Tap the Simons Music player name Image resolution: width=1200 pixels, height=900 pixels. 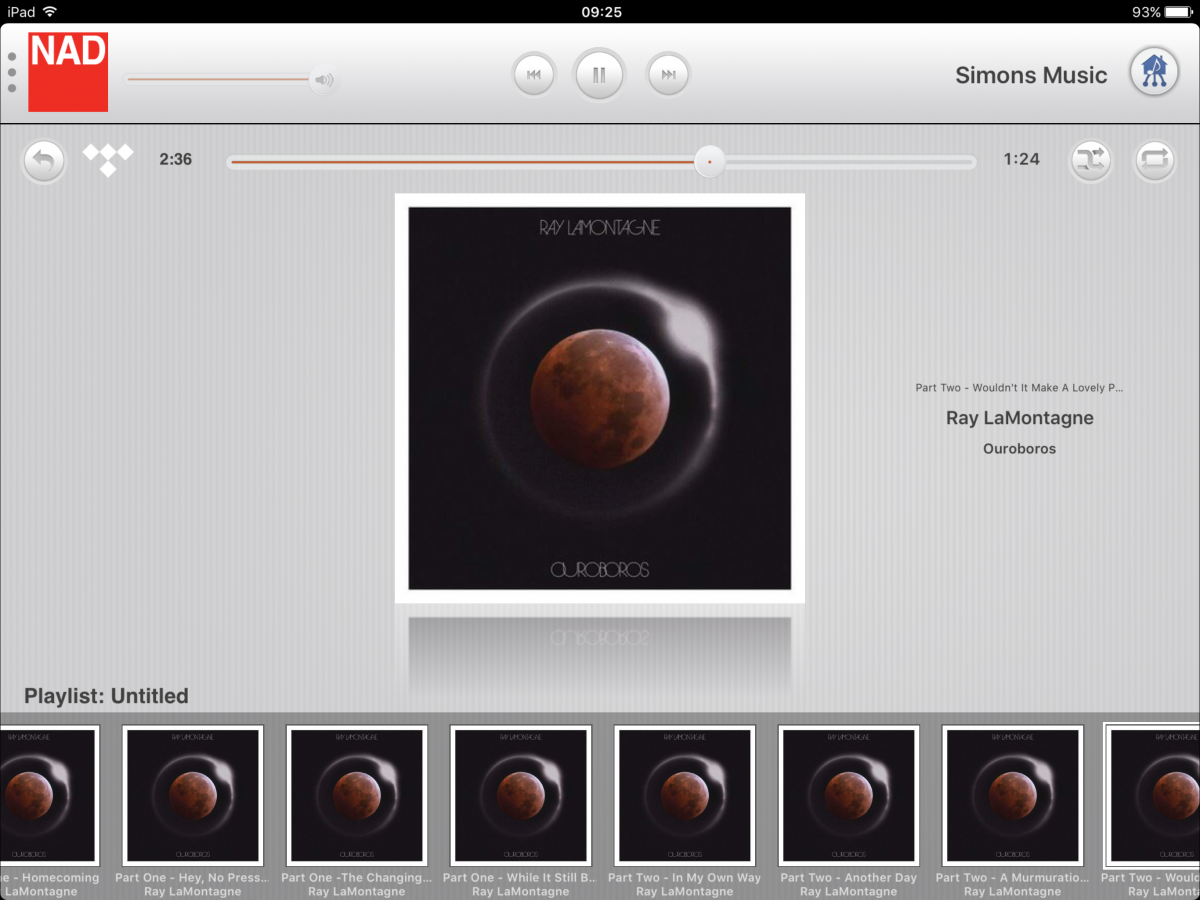pyautogui.click(x=1031, y=75)
